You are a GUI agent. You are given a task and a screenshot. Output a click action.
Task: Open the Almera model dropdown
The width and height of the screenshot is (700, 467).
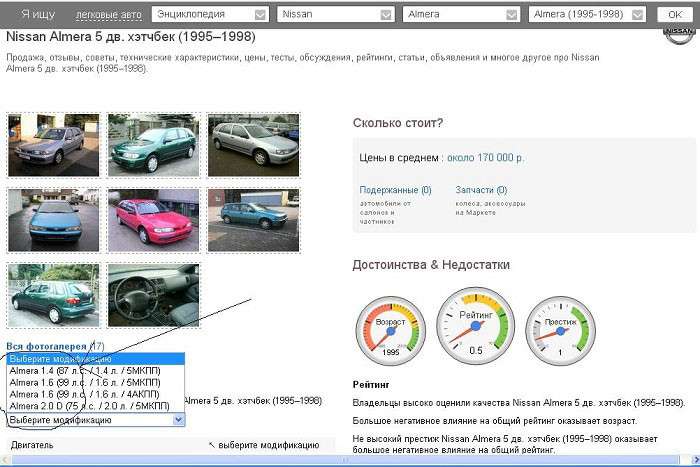461,14
